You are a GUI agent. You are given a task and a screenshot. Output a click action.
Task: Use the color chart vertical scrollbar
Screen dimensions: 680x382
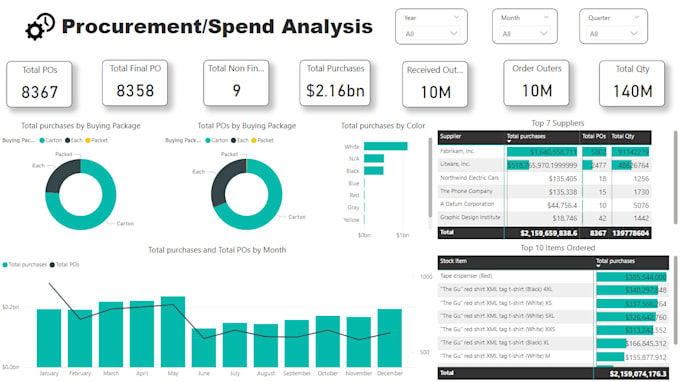click(x=430, y=178)
